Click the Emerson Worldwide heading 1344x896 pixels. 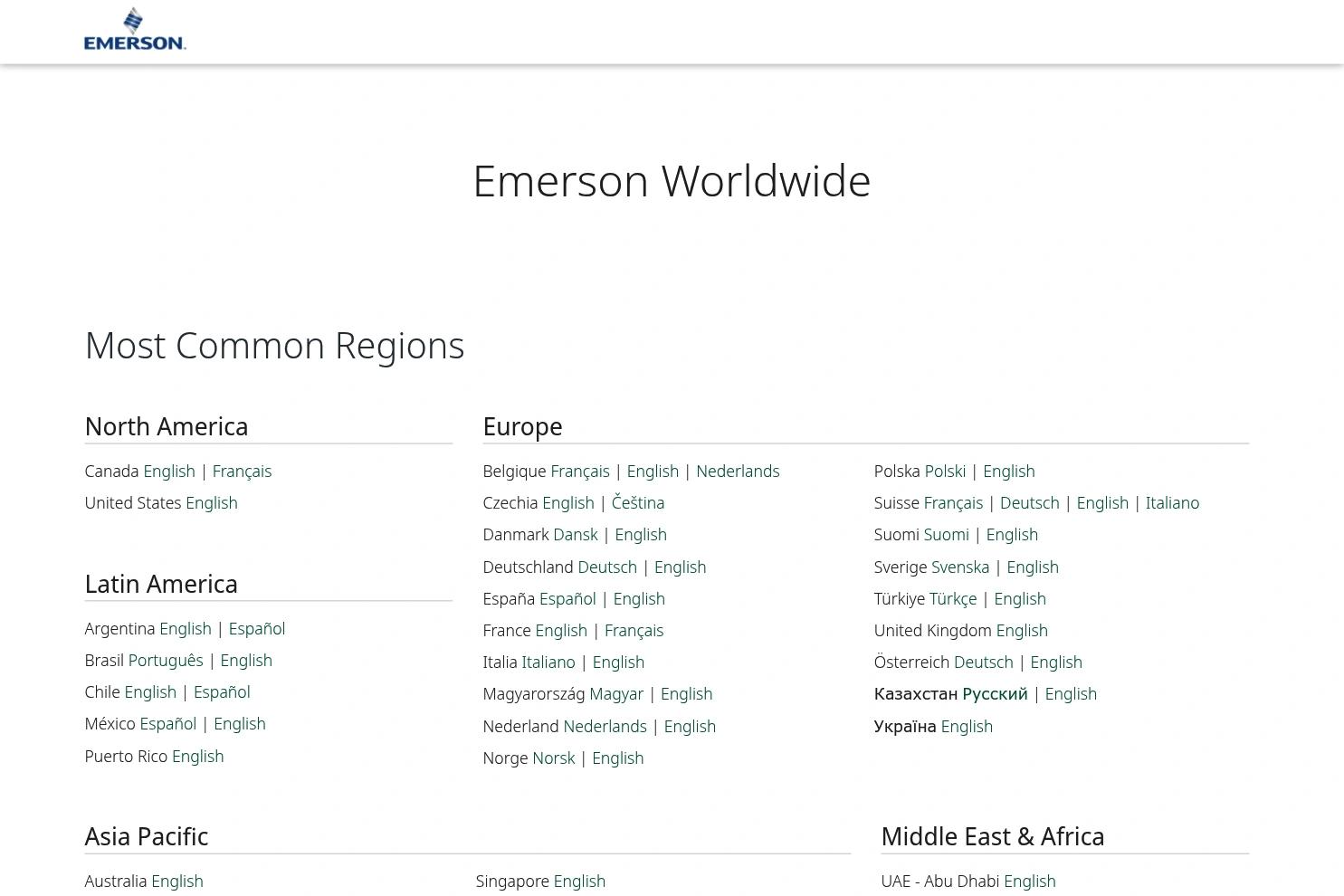(672, 180)
